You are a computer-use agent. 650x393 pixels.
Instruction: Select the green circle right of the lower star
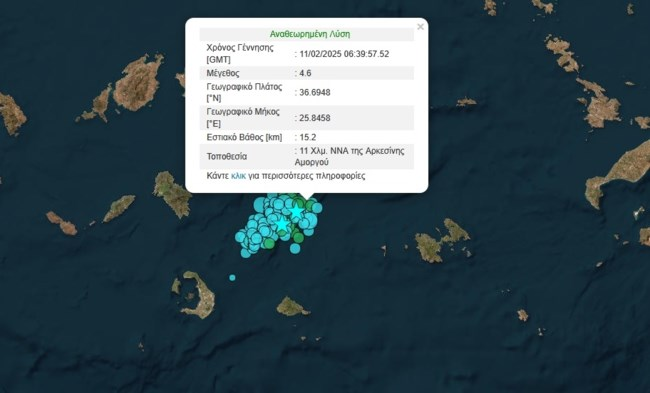point(298,238)
